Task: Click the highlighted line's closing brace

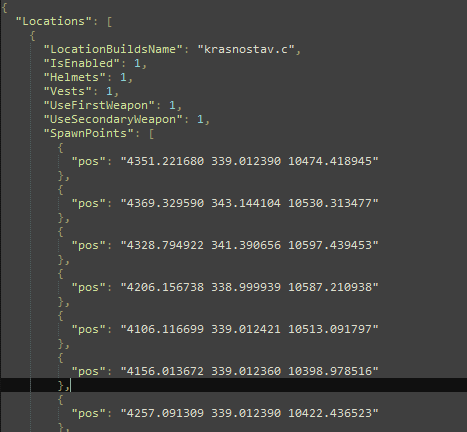Action: [61, 385]
